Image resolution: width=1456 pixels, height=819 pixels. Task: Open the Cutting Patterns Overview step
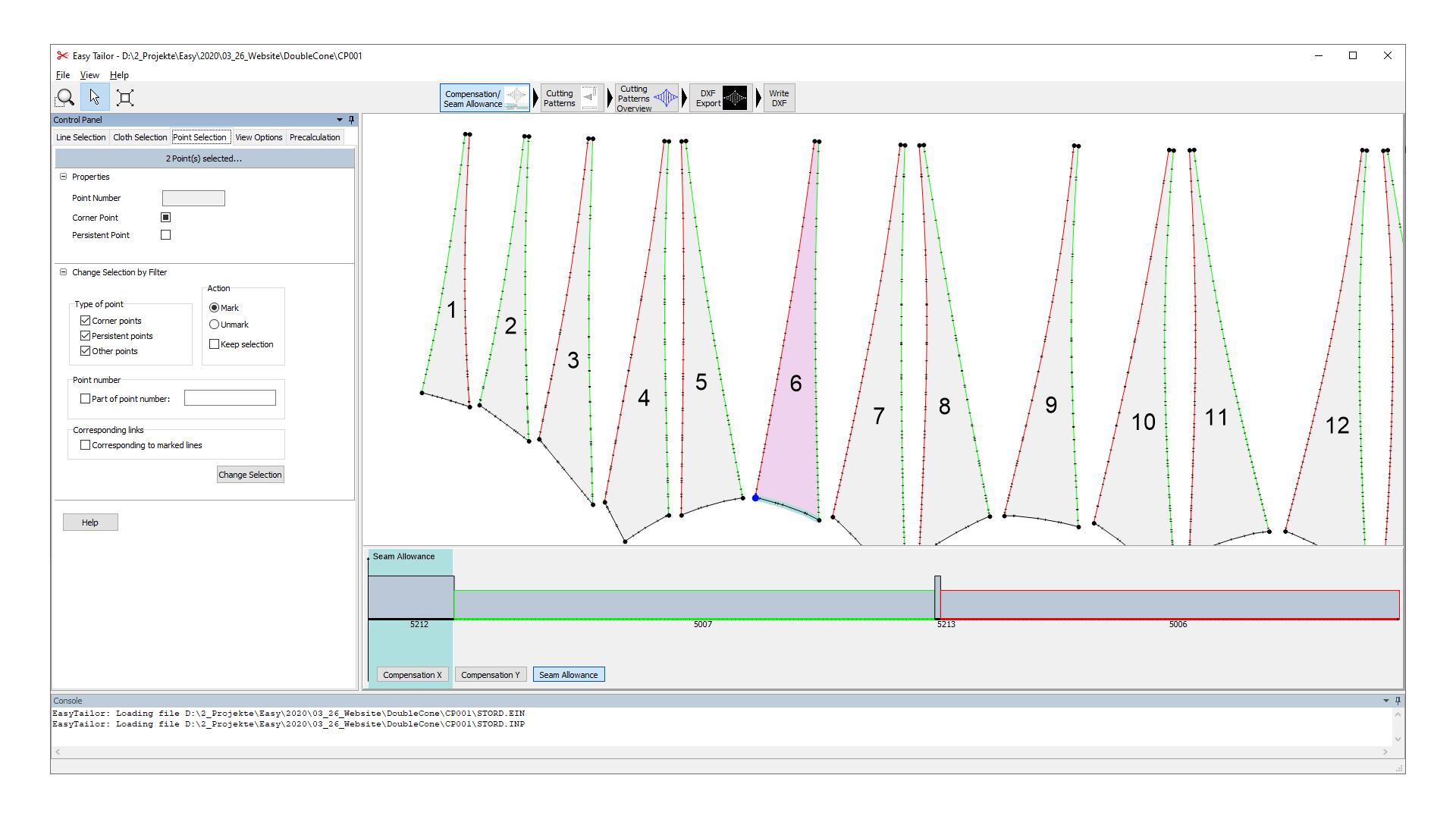click(646, 99)
